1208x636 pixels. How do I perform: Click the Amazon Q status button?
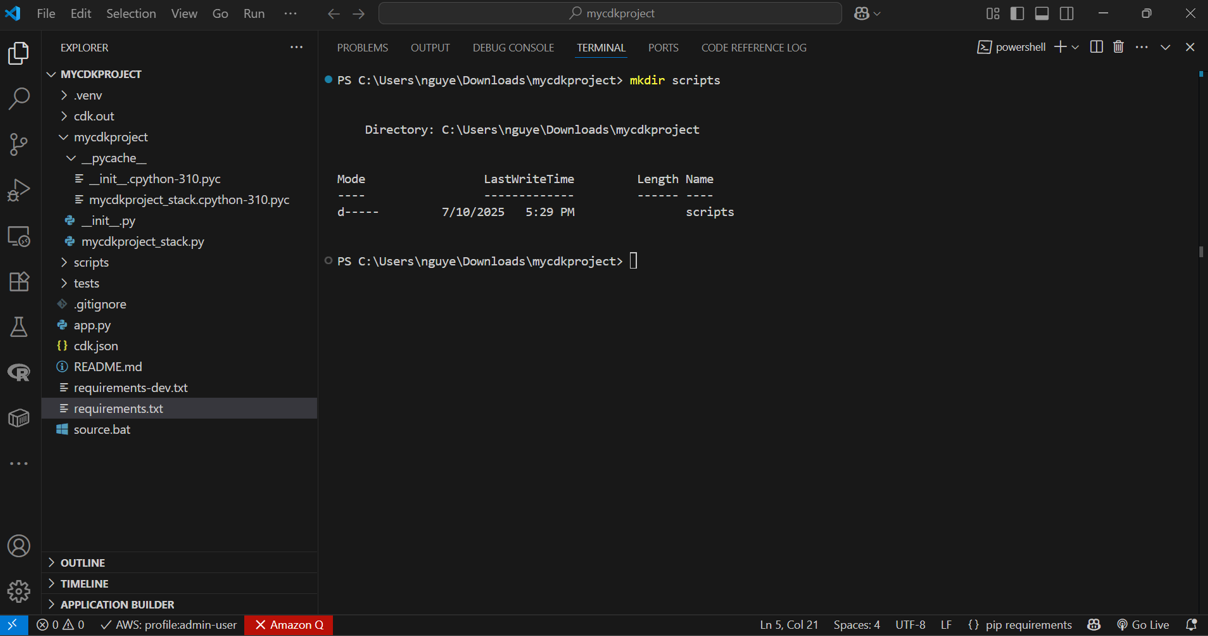tap(289, 625)
